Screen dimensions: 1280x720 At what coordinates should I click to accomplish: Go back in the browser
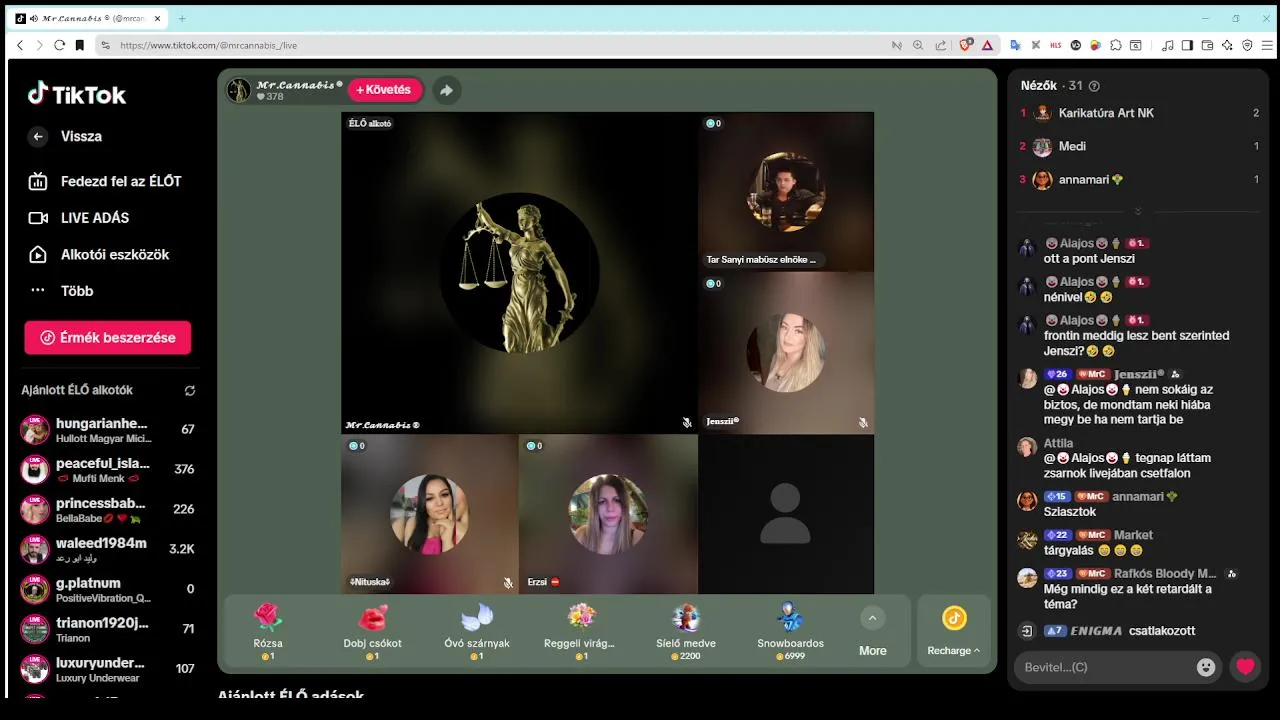click(x=20, y=45)
